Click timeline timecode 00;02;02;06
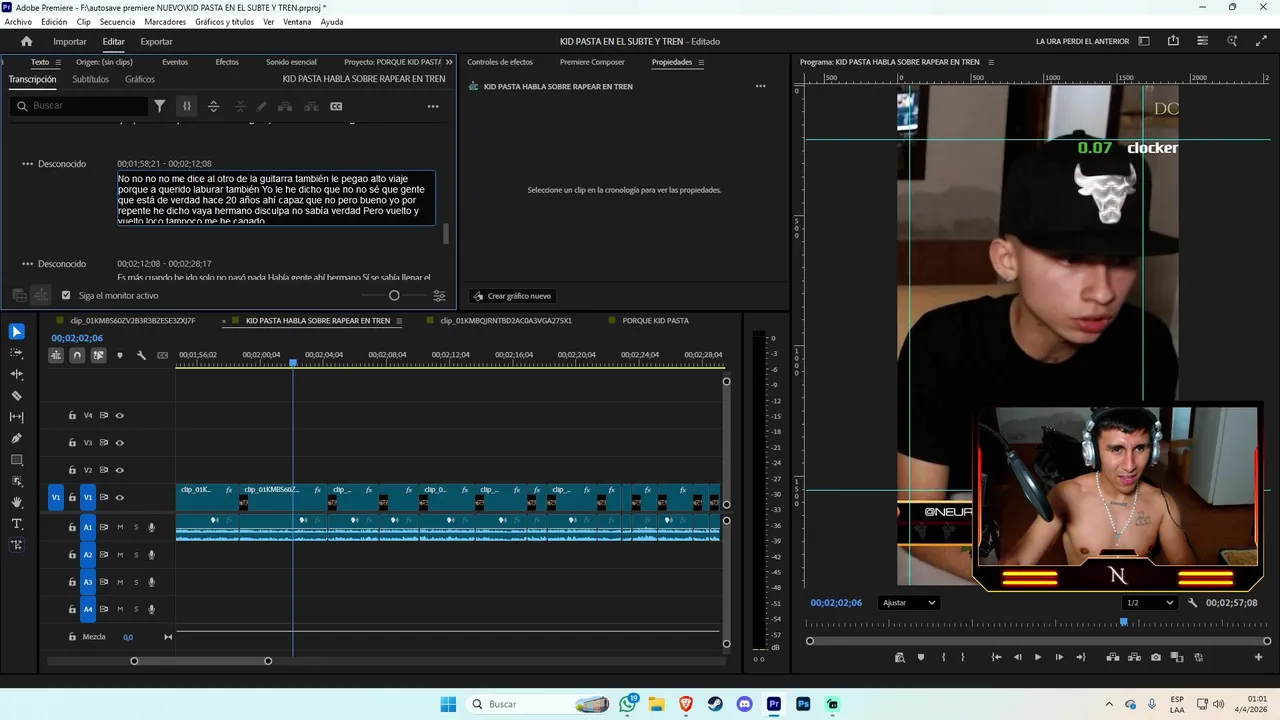This screenshot has width=1280, height=720. 77,338
